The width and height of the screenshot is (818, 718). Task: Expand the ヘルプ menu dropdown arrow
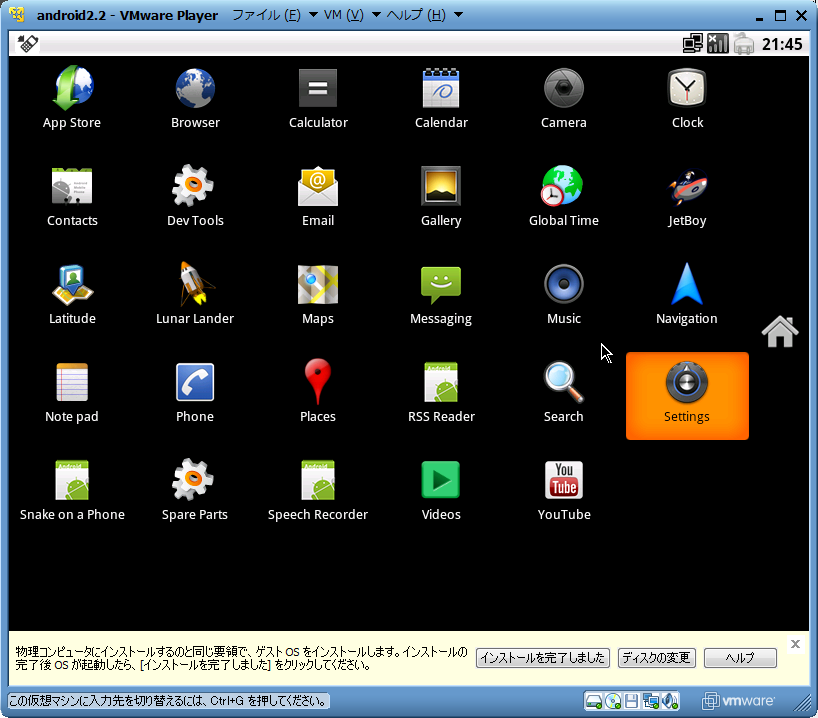(459, 15)
